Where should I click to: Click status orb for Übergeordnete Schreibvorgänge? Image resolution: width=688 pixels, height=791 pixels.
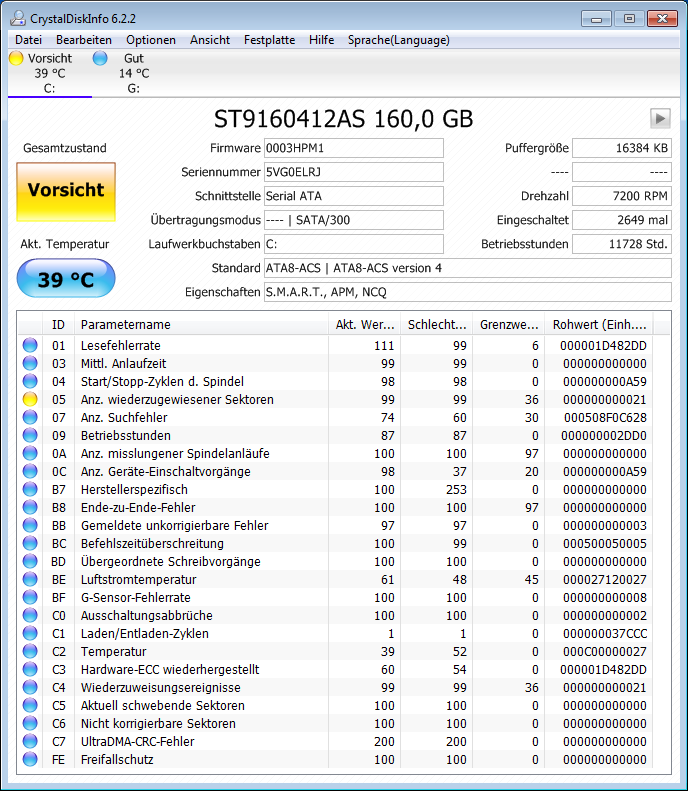[x=30, y=561]
